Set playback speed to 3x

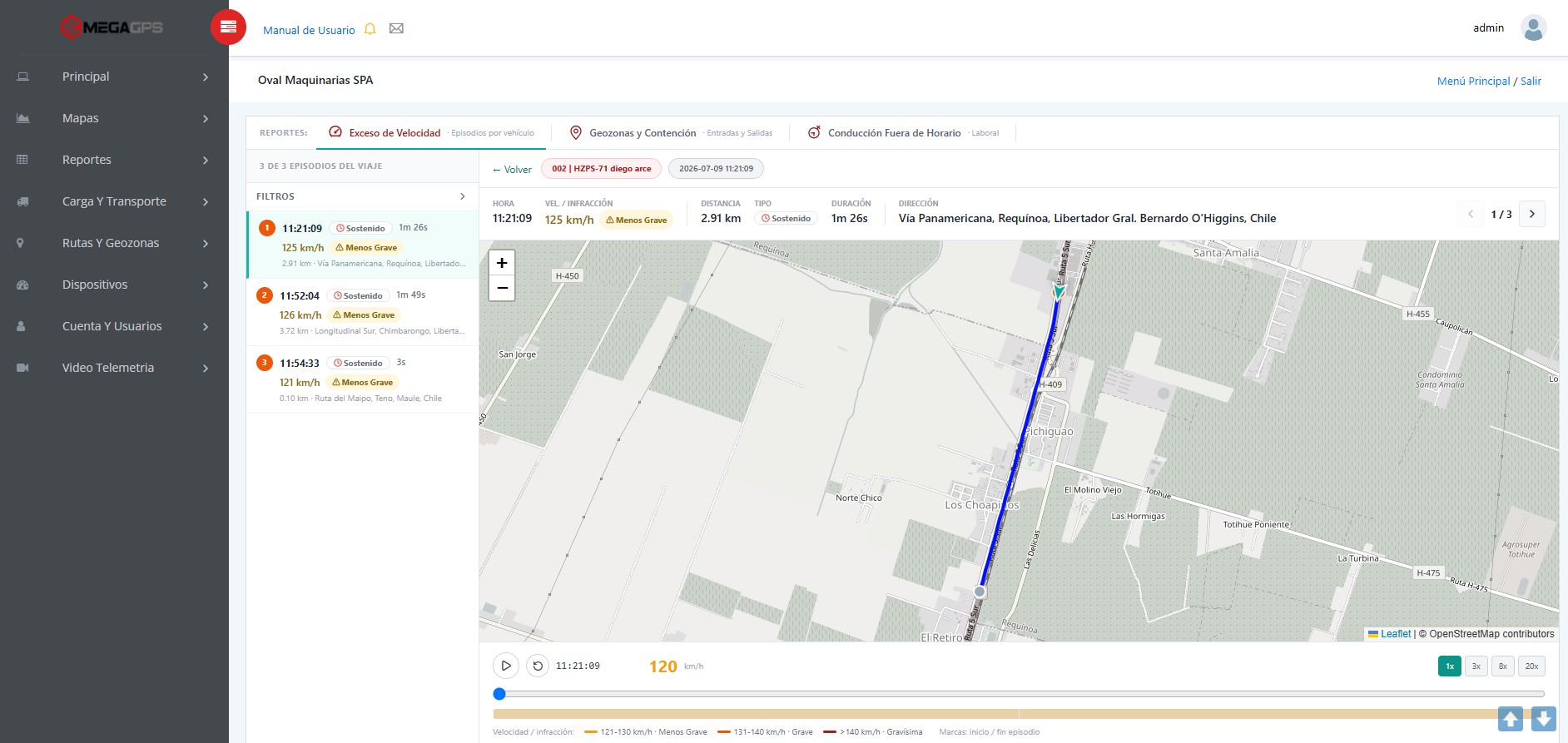1476,666
